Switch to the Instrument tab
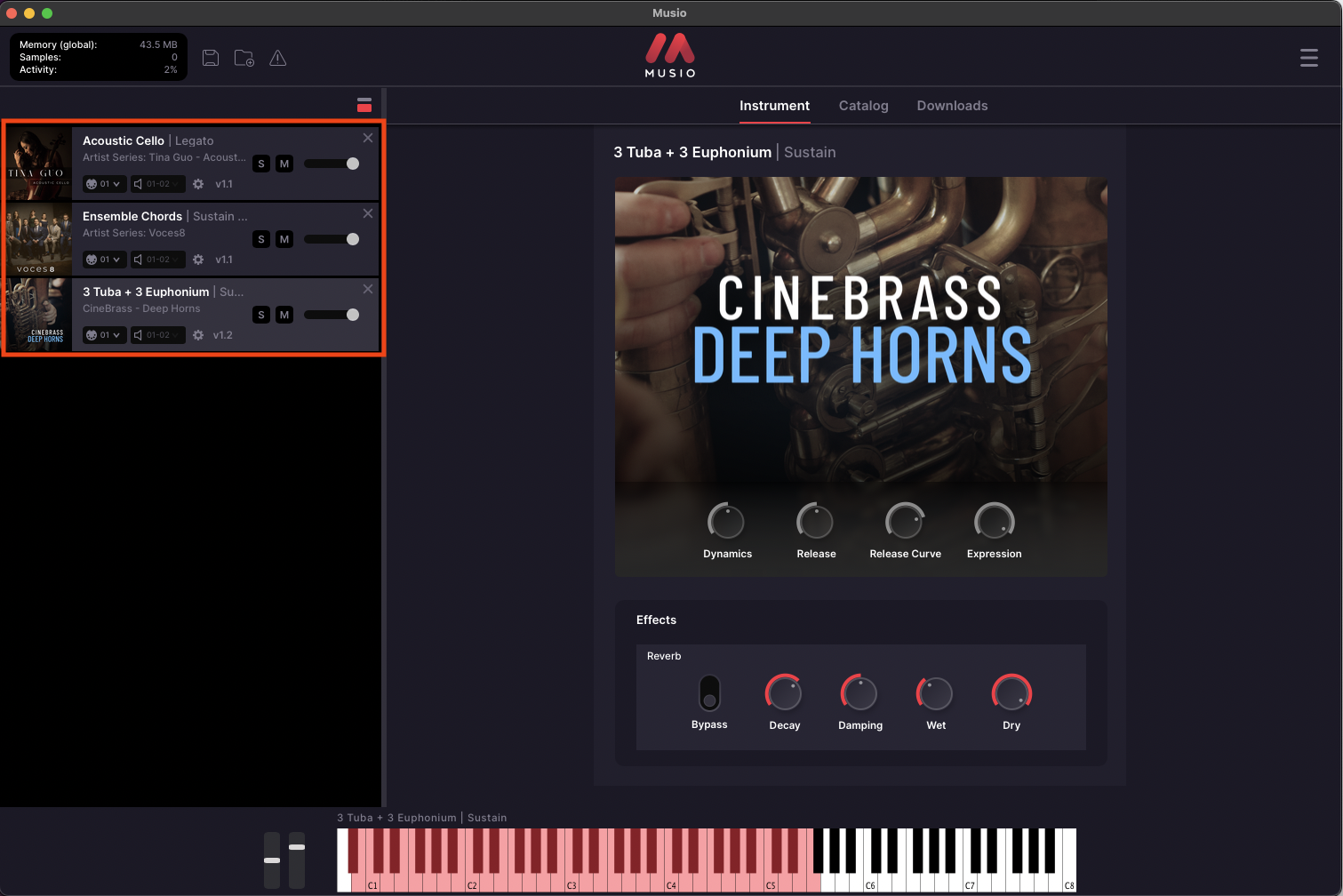Image resolution: width=1343 pixels, height=896 pixels. click(775, 106)
